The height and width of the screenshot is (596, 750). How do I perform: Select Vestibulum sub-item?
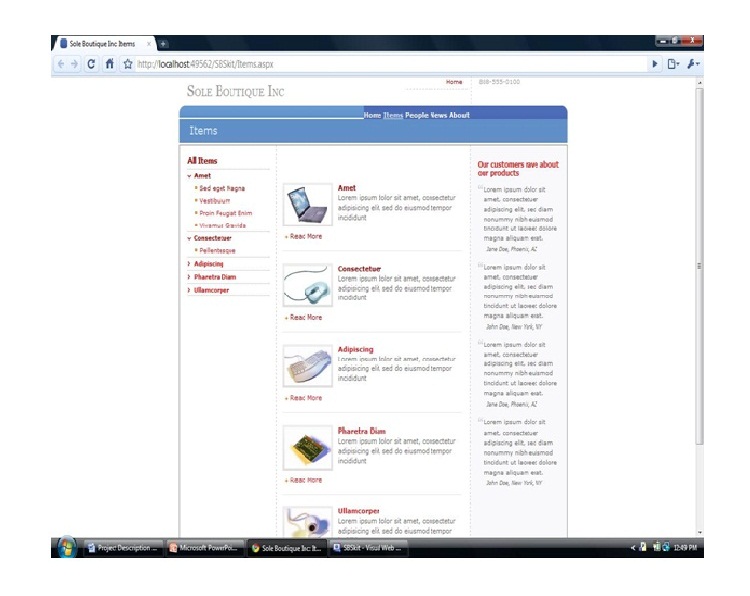pos(215,201)
